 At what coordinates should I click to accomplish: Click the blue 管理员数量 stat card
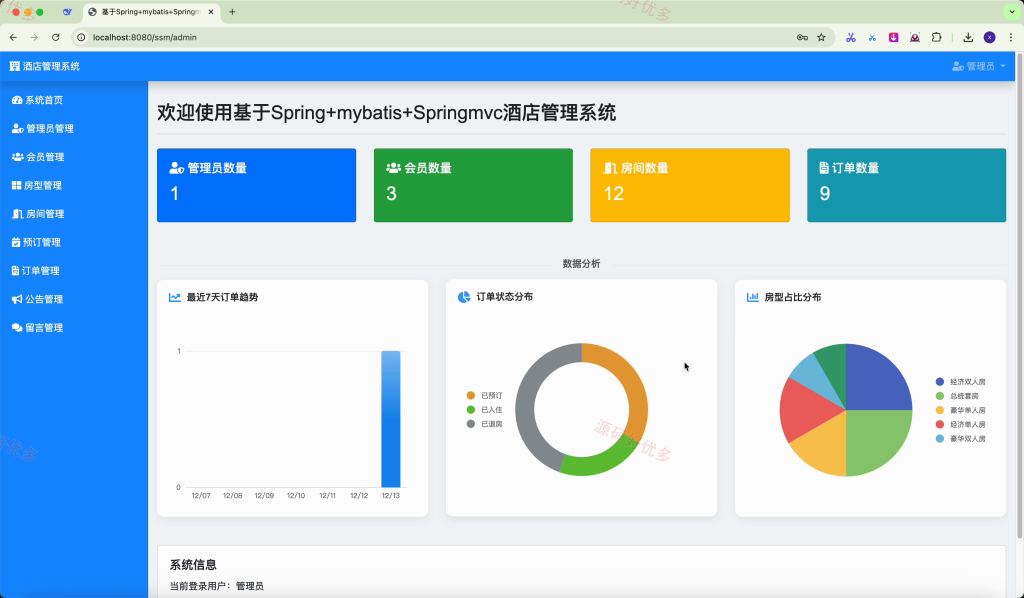click(257, 185)
